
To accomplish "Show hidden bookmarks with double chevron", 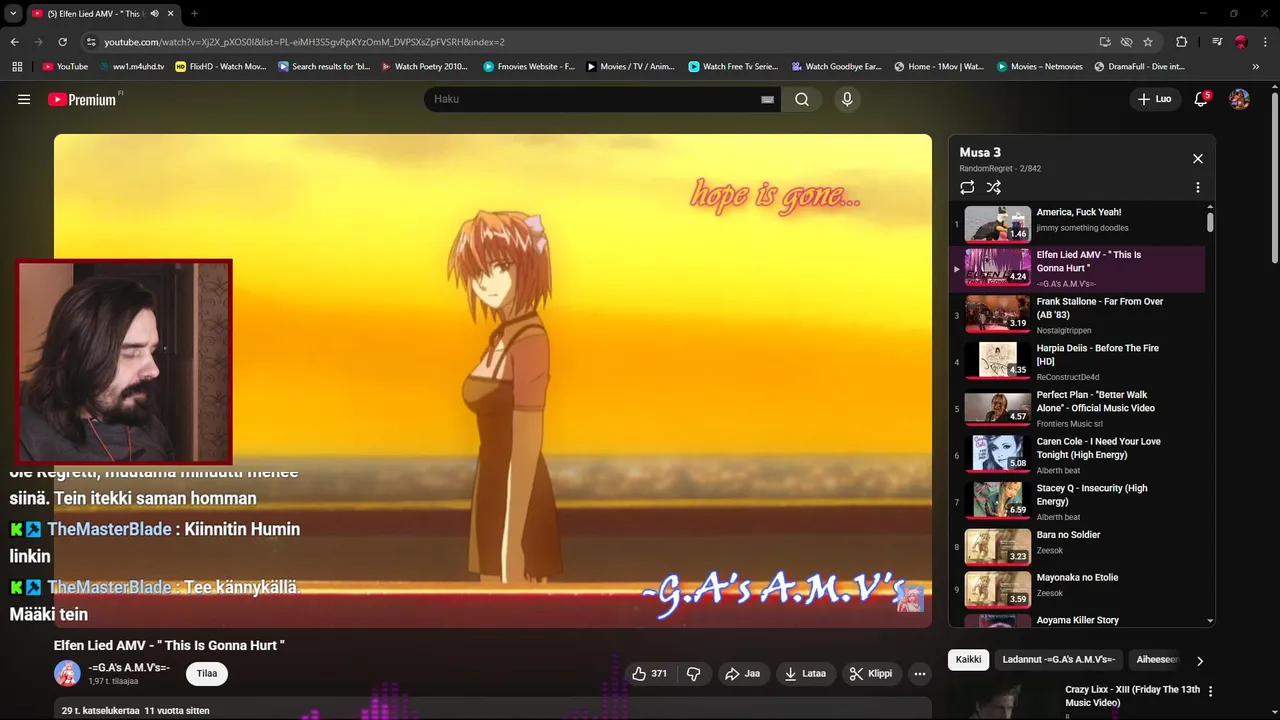I will pyautogui.click(x=1256, y=67).
